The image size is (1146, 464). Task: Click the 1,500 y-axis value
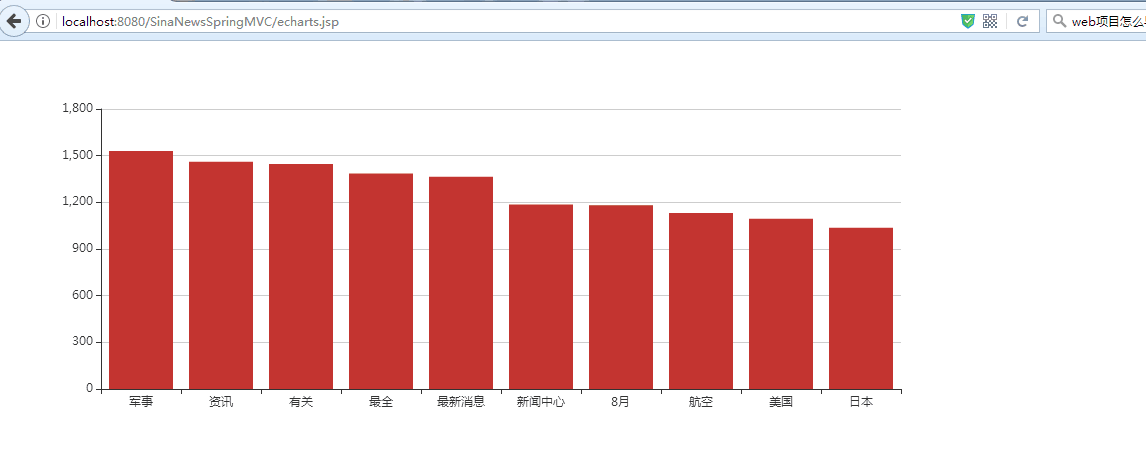click(x=78, y=155)
